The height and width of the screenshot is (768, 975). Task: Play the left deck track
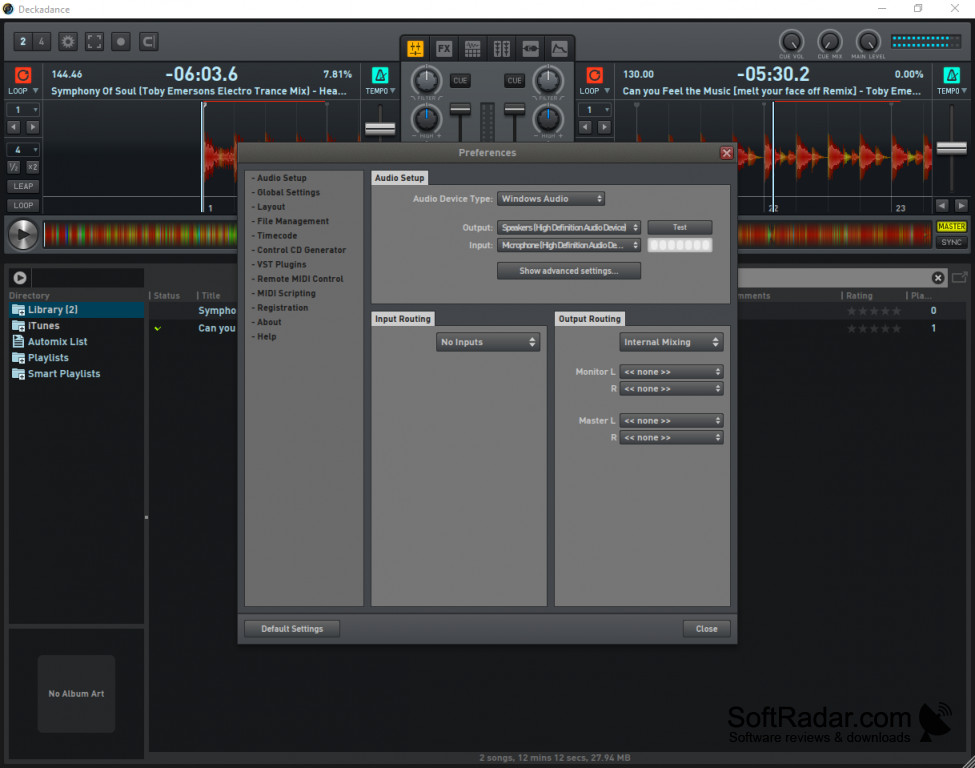pos(23,234)
